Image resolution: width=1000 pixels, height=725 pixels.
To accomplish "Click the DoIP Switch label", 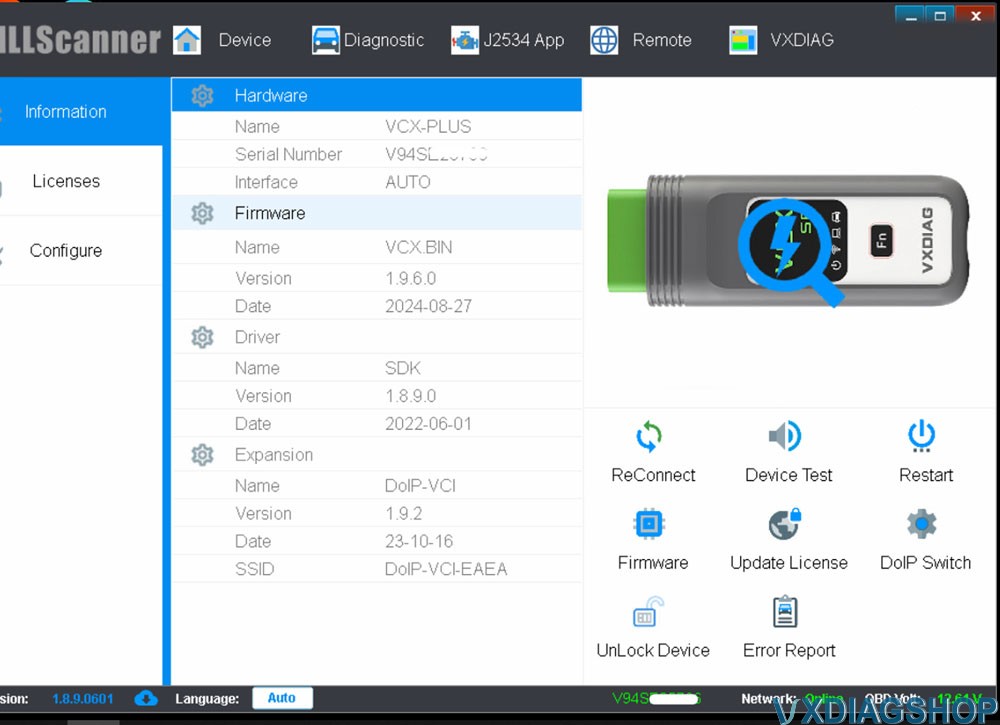I will pos(925,563).
